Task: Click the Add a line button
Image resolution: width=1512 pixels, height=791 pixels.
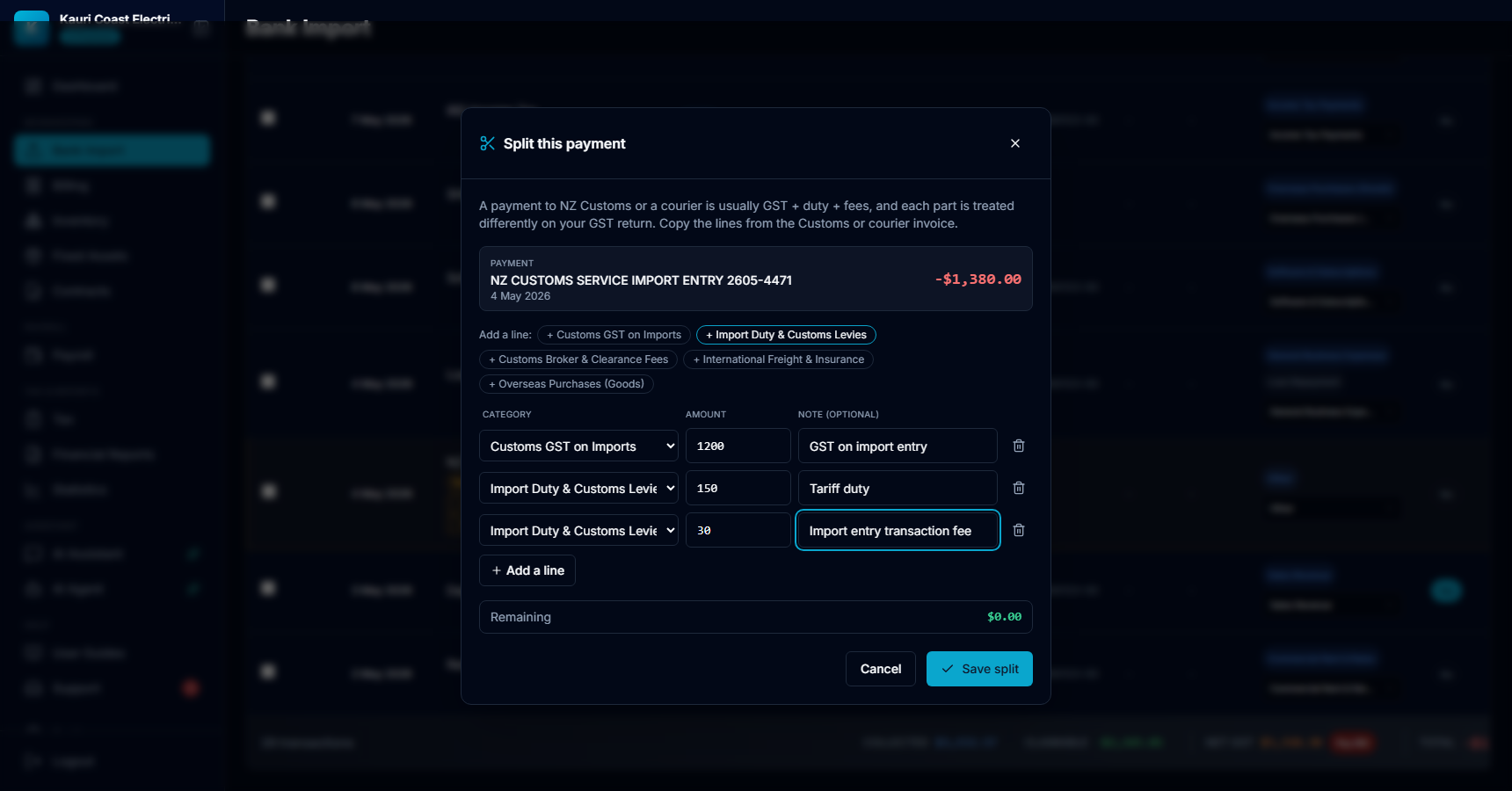Action: coord(527,570)
